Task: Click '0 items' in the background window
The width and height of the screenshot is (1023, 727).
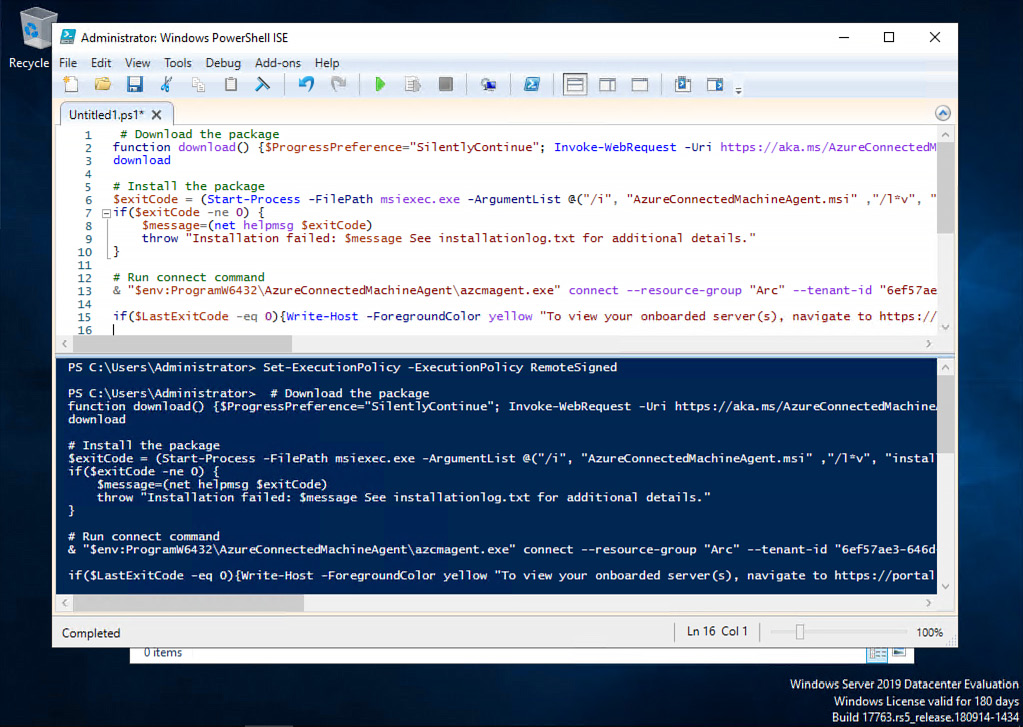Action: (x=162, y=653)
